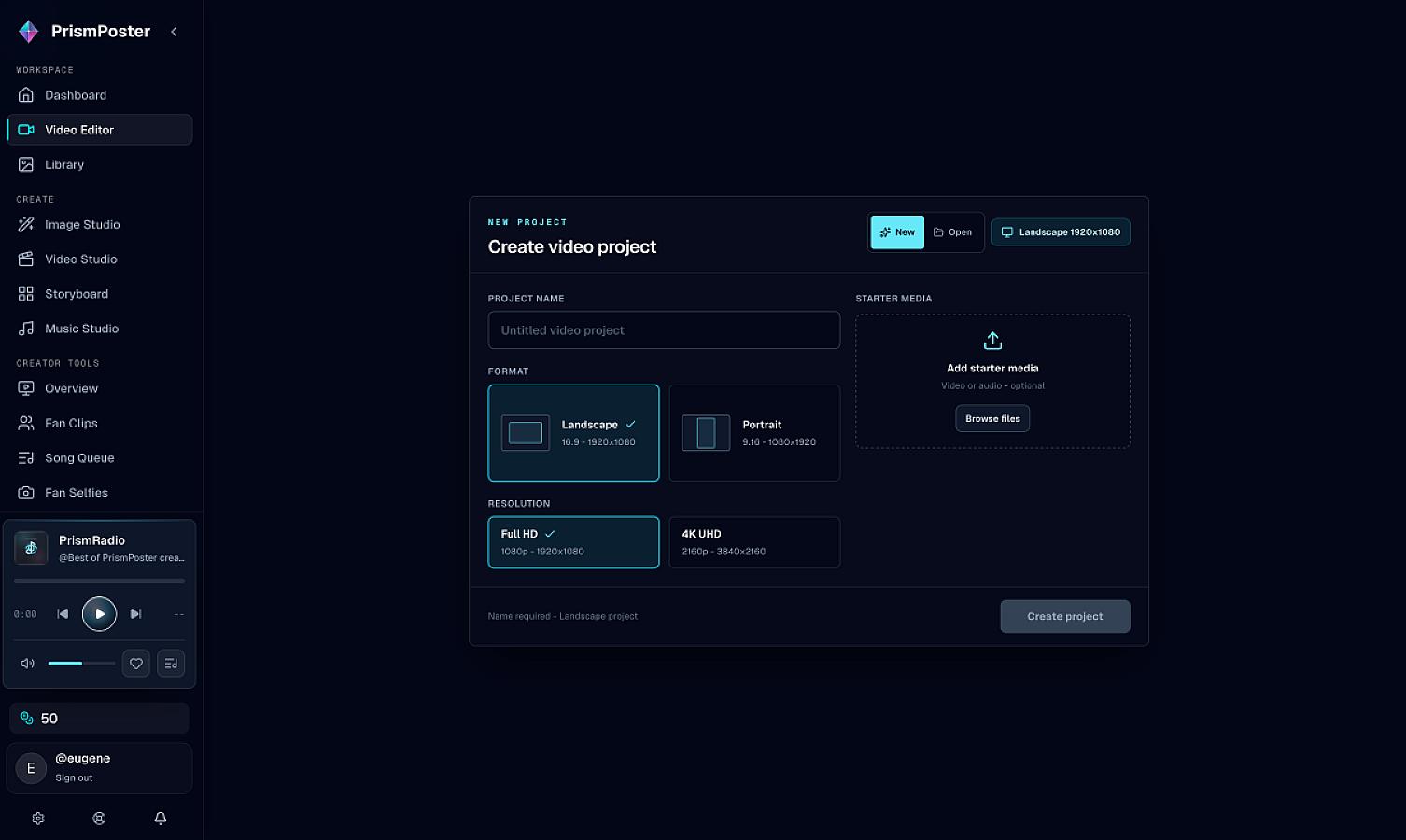Open the PrismRadio queue list icon

click(x=171, y=664)
